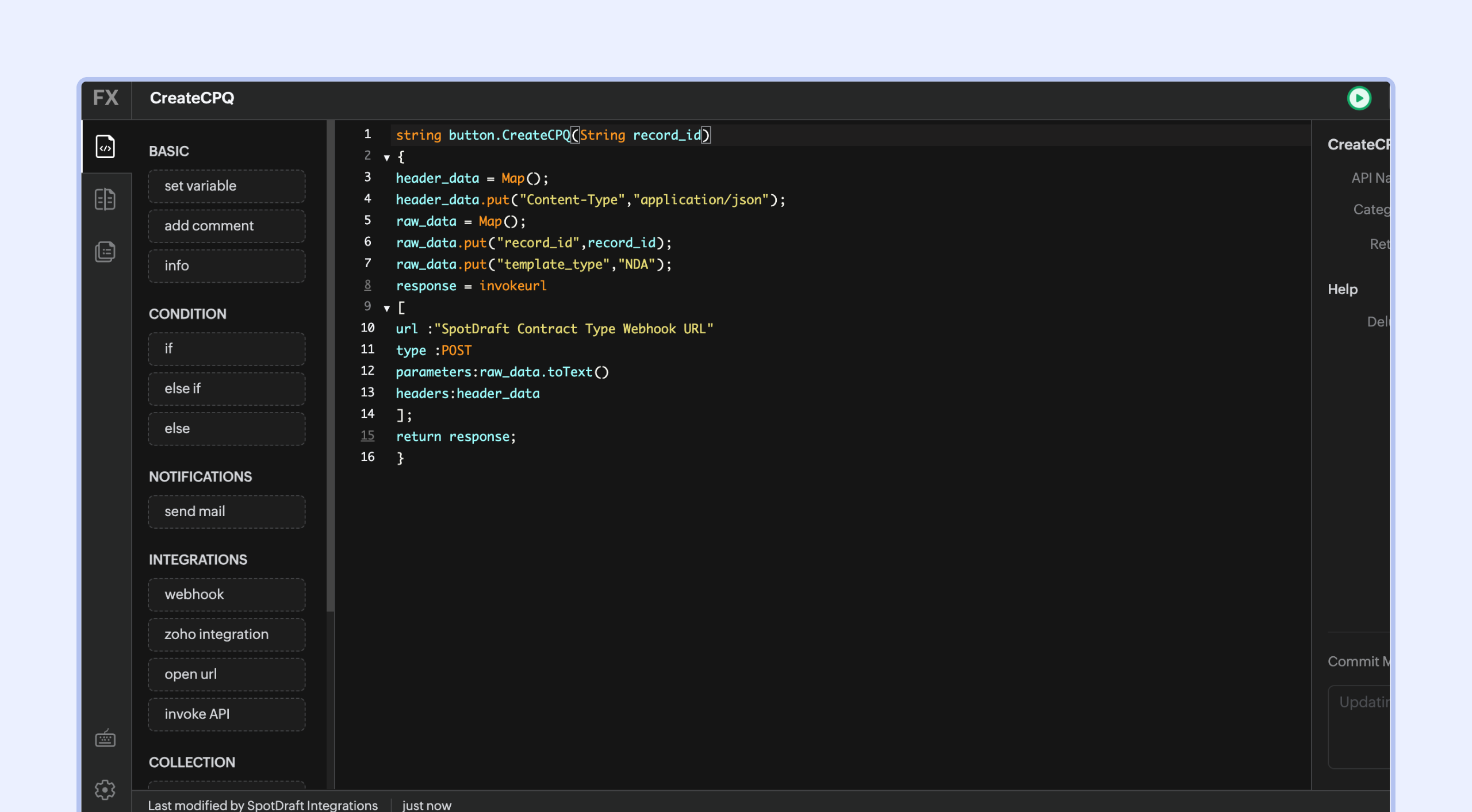Open the stacked documents sidebar icon

click(105, 252)
